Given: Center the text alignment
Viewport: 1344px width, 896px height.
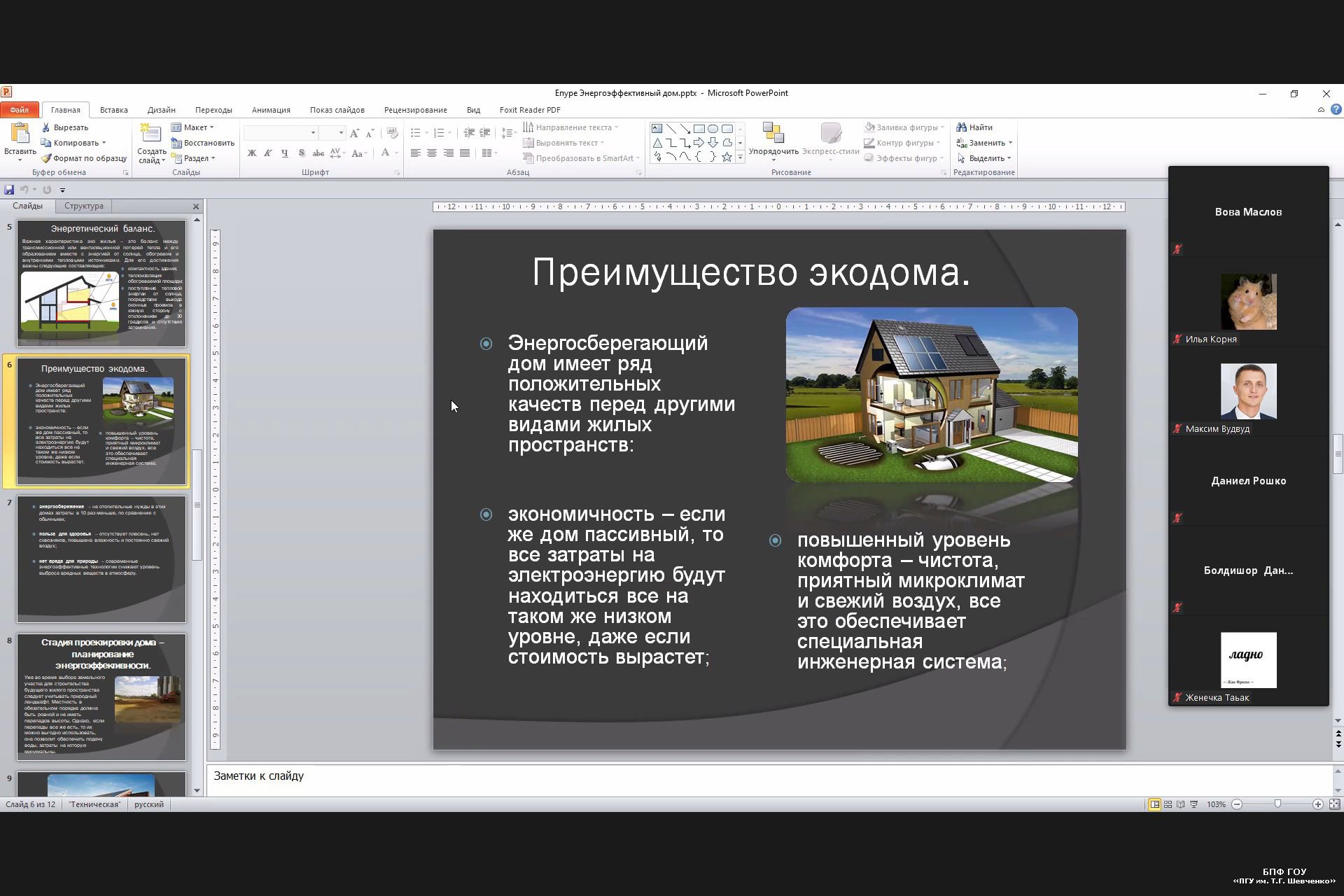Looking at the screenshot, I should click(432, 153).
